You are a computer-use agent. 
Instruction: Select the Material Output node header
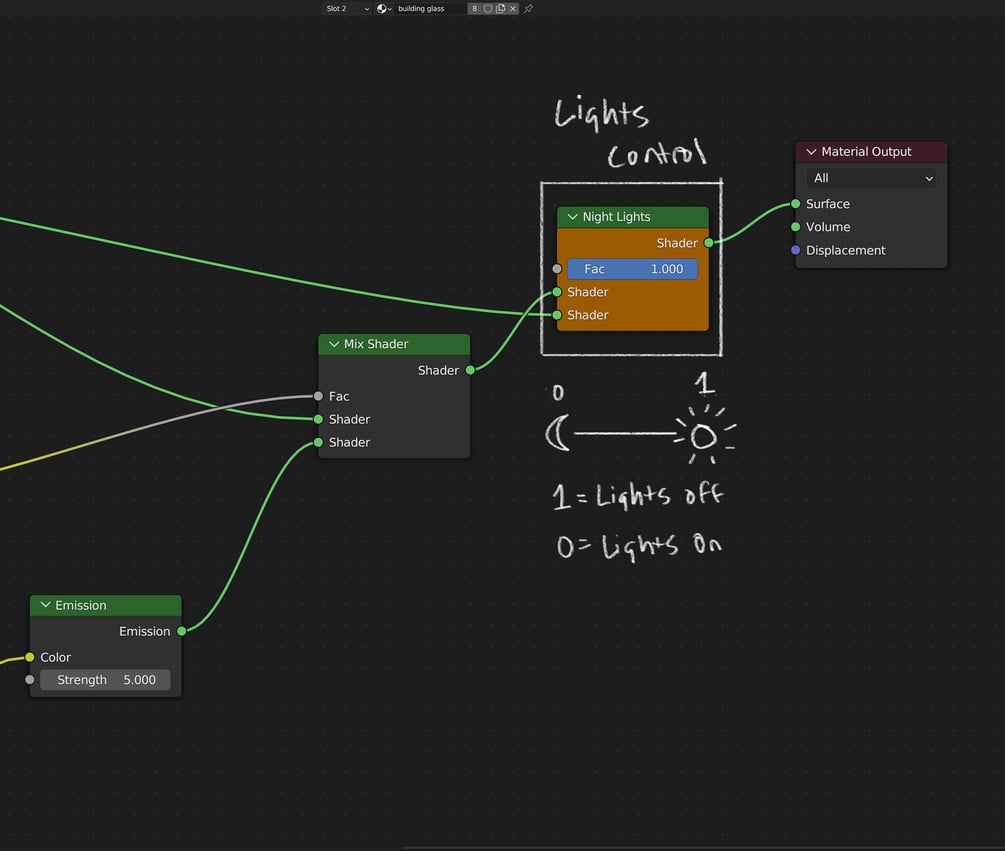[x=872, y=152]
